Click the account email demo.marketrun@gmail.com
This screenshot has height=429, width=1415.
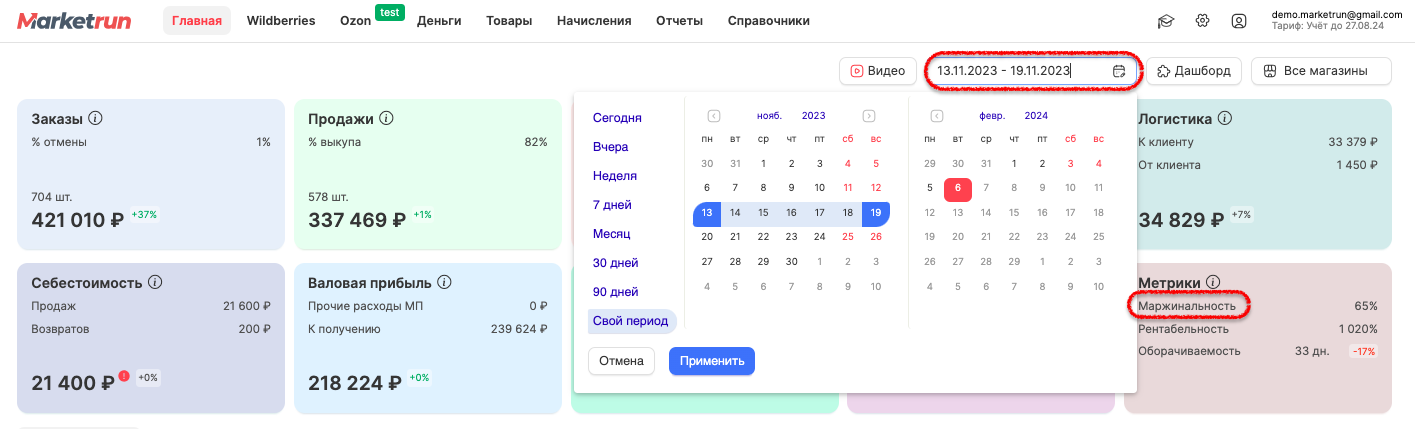click(x=1336, y=15)
